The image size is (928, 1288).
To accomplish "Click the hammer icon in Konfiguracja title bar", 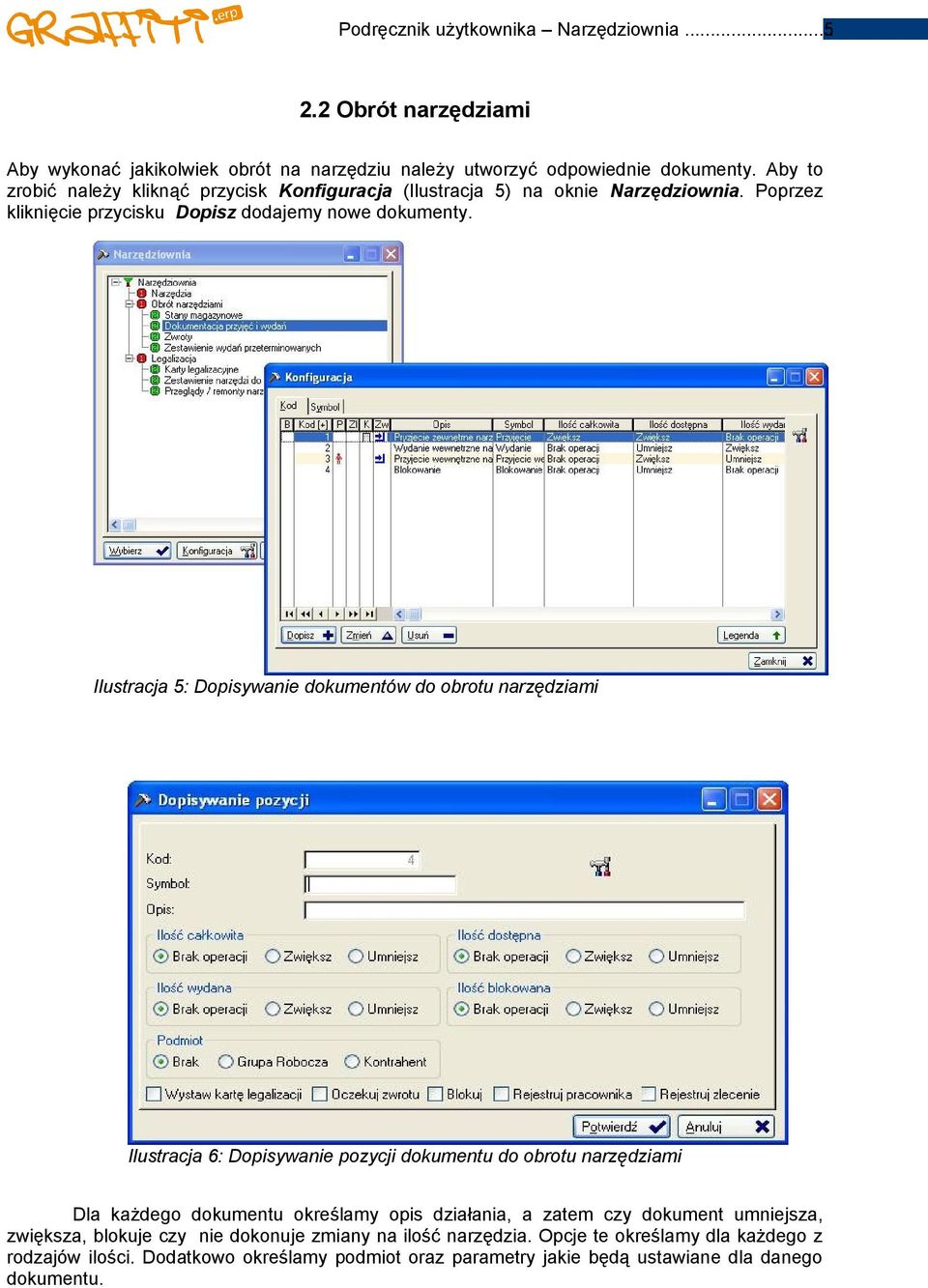I will [275, 377].
